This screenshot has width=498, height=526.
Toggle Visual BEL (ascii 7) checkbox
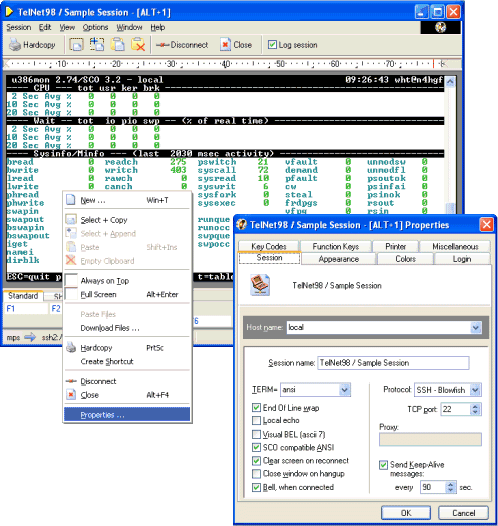256,434
